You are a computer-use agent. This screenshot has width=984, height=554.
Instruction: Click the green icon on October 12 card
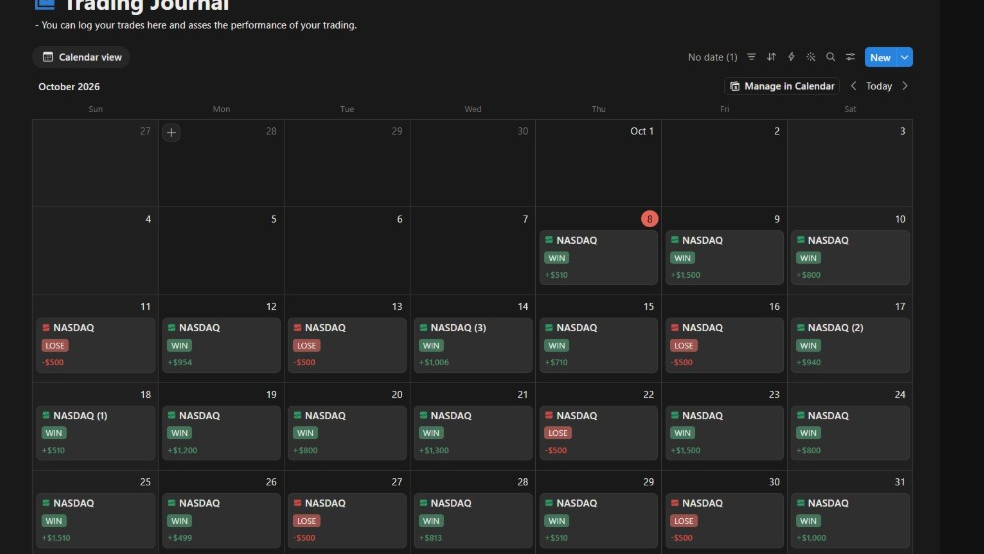click(171, 328)
